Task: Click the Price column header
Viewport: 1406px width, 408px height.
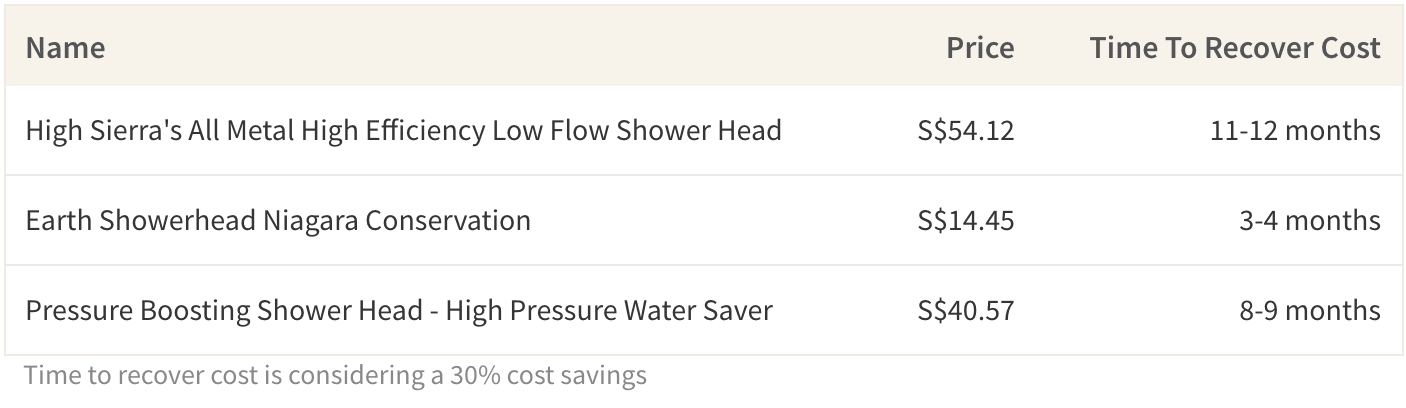Action: tap(980, 48)
